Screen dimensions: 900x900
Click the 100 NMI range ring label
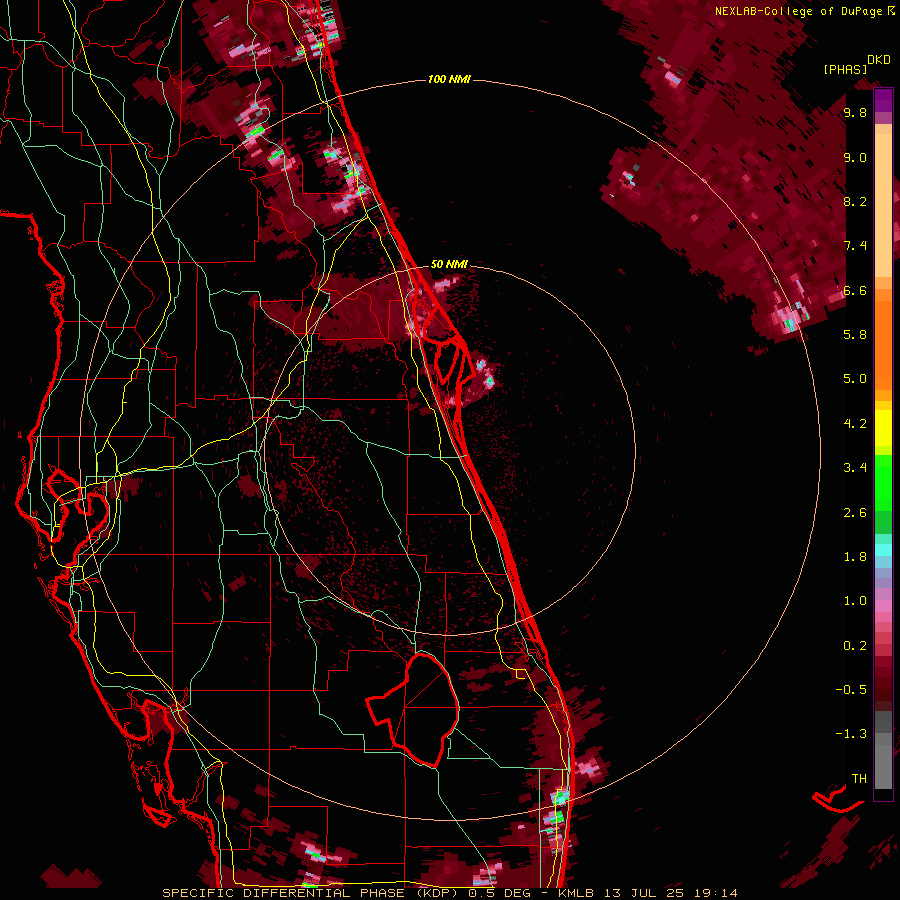click(x=449, y=79)
